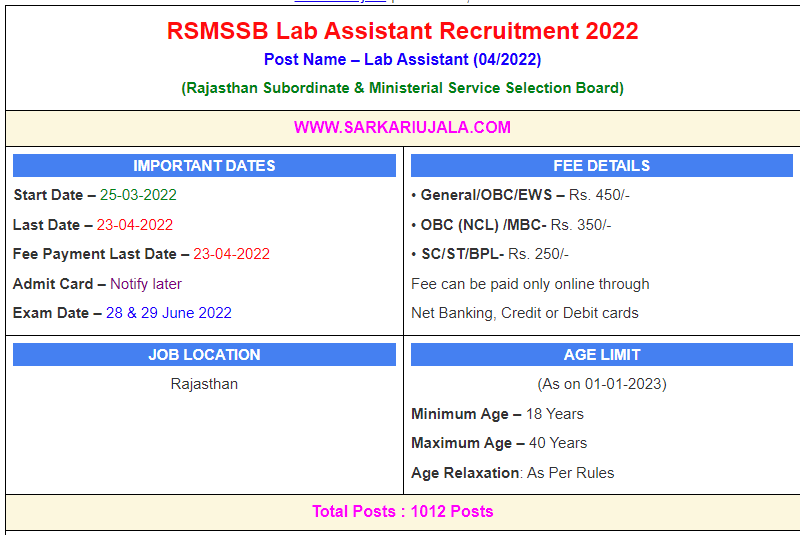800x535 pixels.
Task: Click the IMPORTANT DATES header bar
Action: tap(204, 166)
